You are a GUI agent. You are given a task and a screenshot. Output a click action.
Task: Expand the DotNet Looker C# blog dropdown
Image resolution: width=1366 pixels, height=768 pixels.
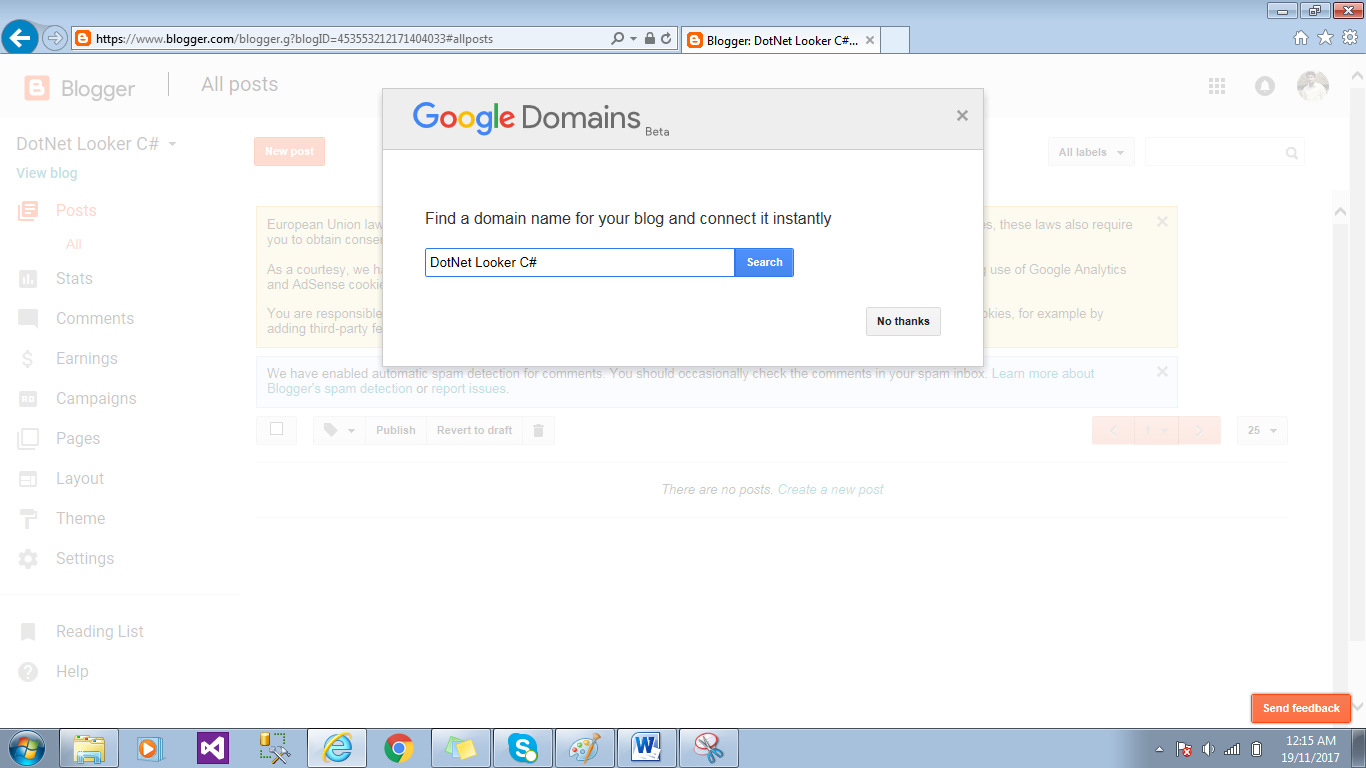pos(172,144)
